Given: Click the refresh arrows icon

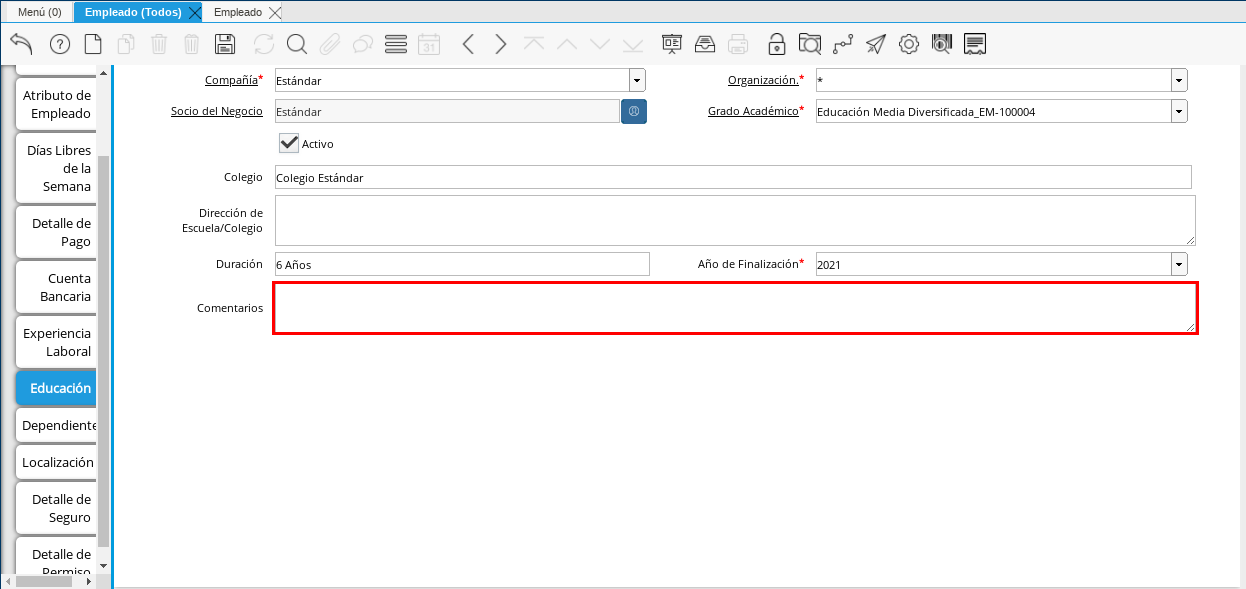Looking at the screenshot, I should (264, 44).
